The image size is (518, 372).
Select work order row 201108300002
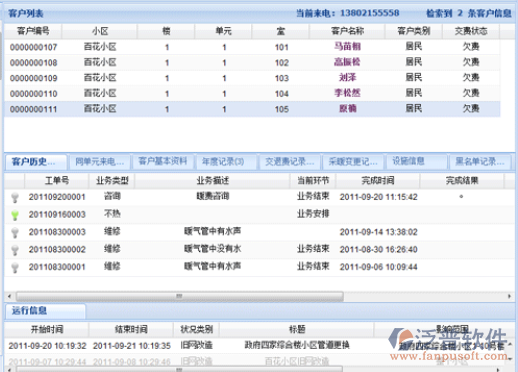pyautogui.click(x=259, y=250)
